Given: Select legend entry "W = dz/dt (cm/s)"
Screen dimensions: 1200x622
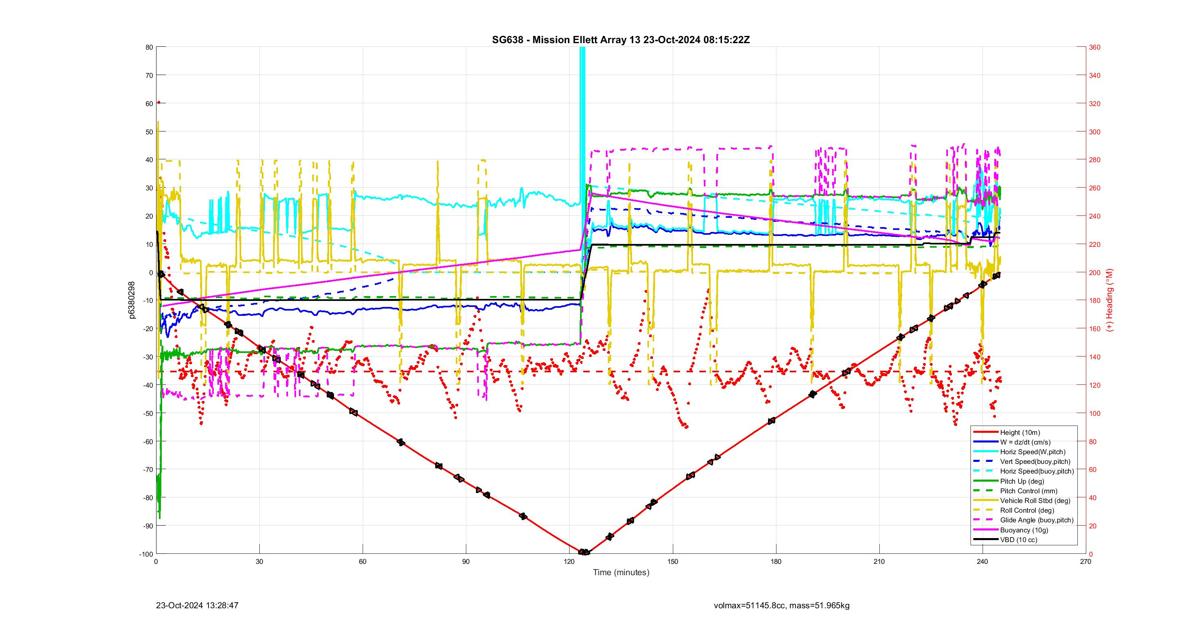Looking at the screenshot, I should click(1024, 441).
